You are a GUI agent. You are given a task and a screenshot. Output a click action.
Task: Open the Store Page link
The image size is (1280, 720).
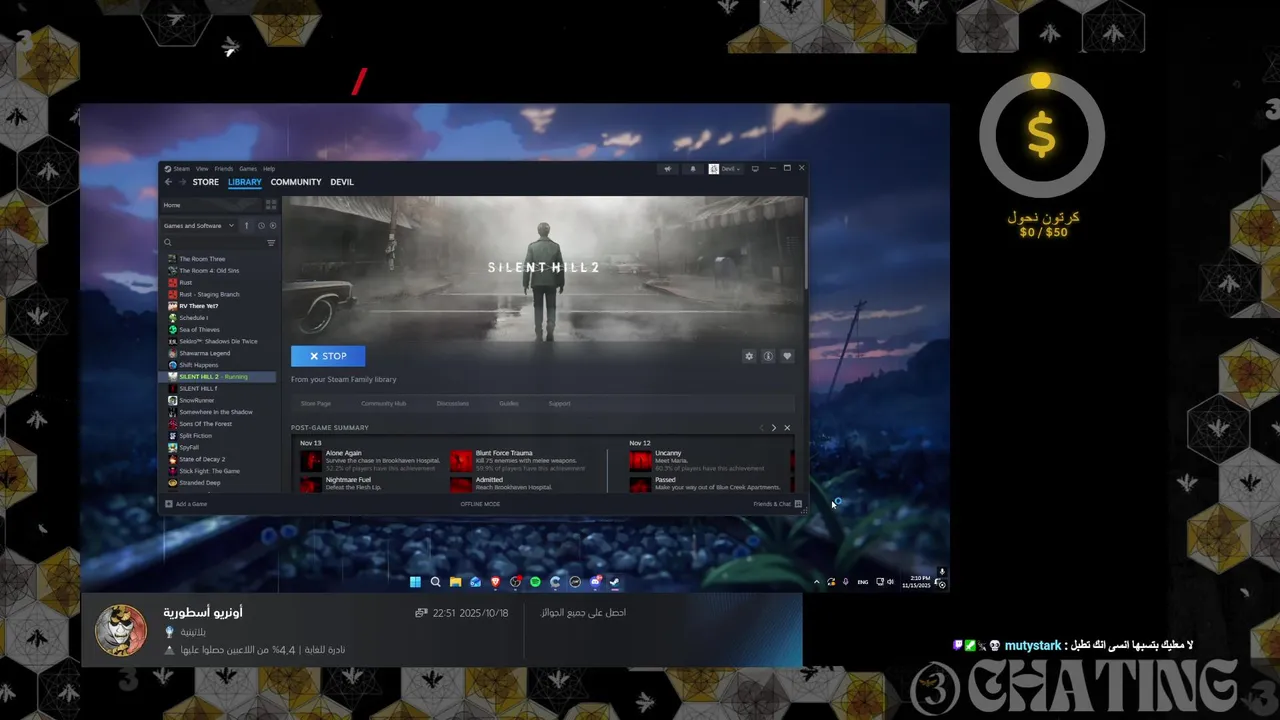(x=316, y=404)
